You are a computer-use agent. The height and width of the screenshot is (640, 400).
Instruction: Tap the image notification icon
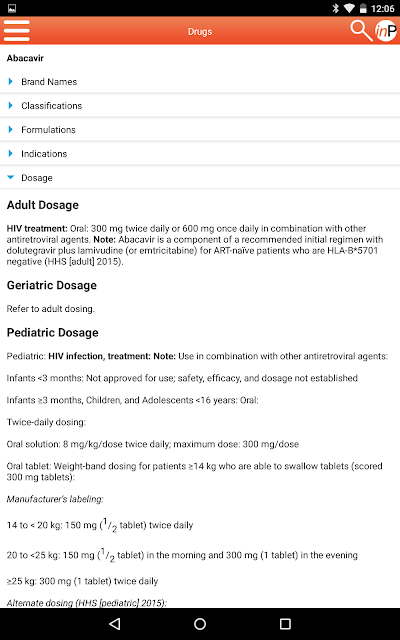[12, 8]
